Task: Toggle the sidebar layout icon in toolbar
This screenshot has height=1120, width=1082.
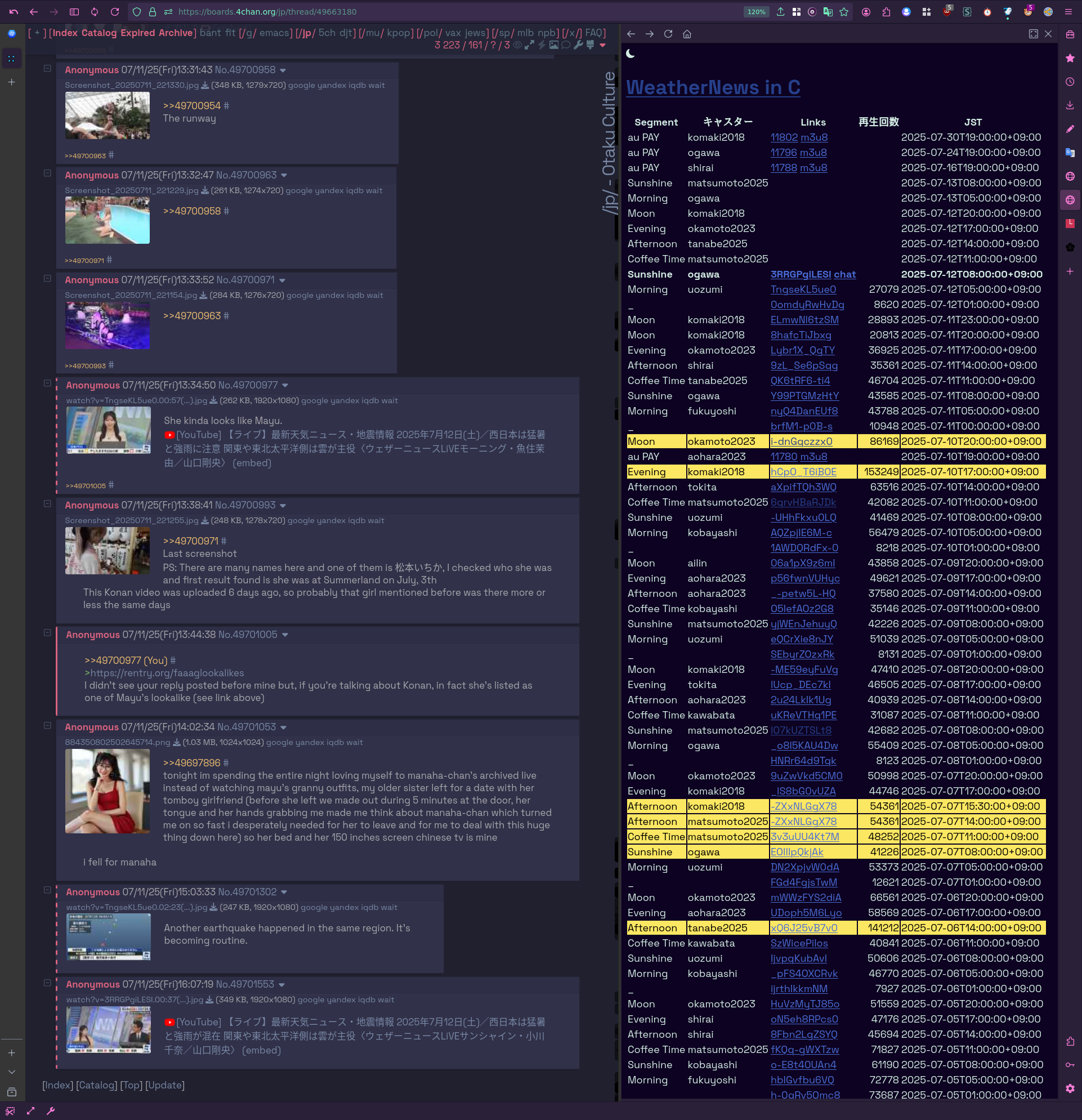Action: 74,11
